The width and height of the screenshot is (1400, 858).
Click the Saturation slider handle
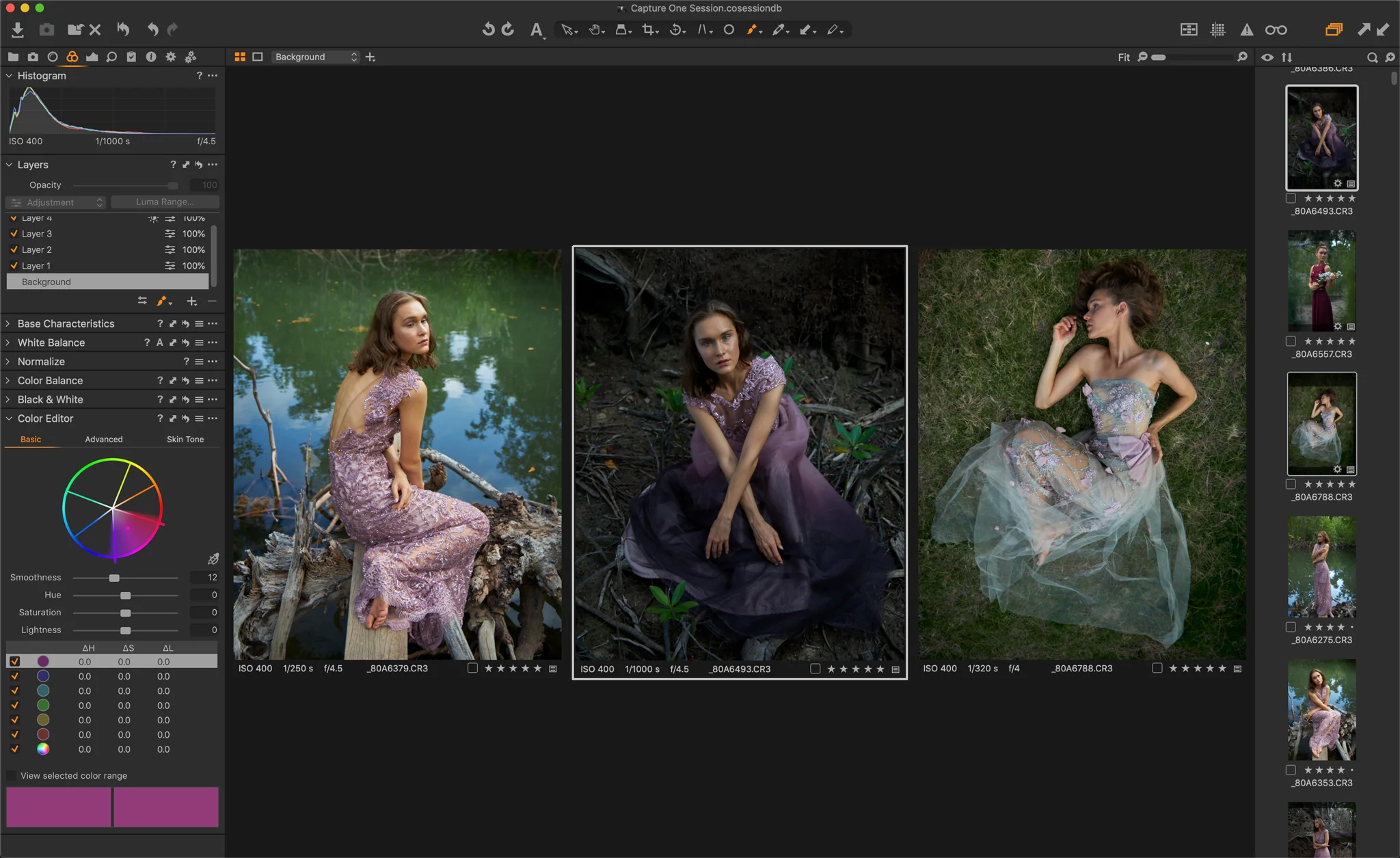coord(125,613)
